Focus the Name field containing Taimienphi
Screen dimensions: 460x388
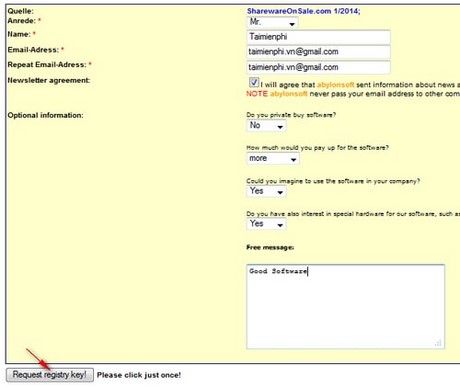pos(318,37)
